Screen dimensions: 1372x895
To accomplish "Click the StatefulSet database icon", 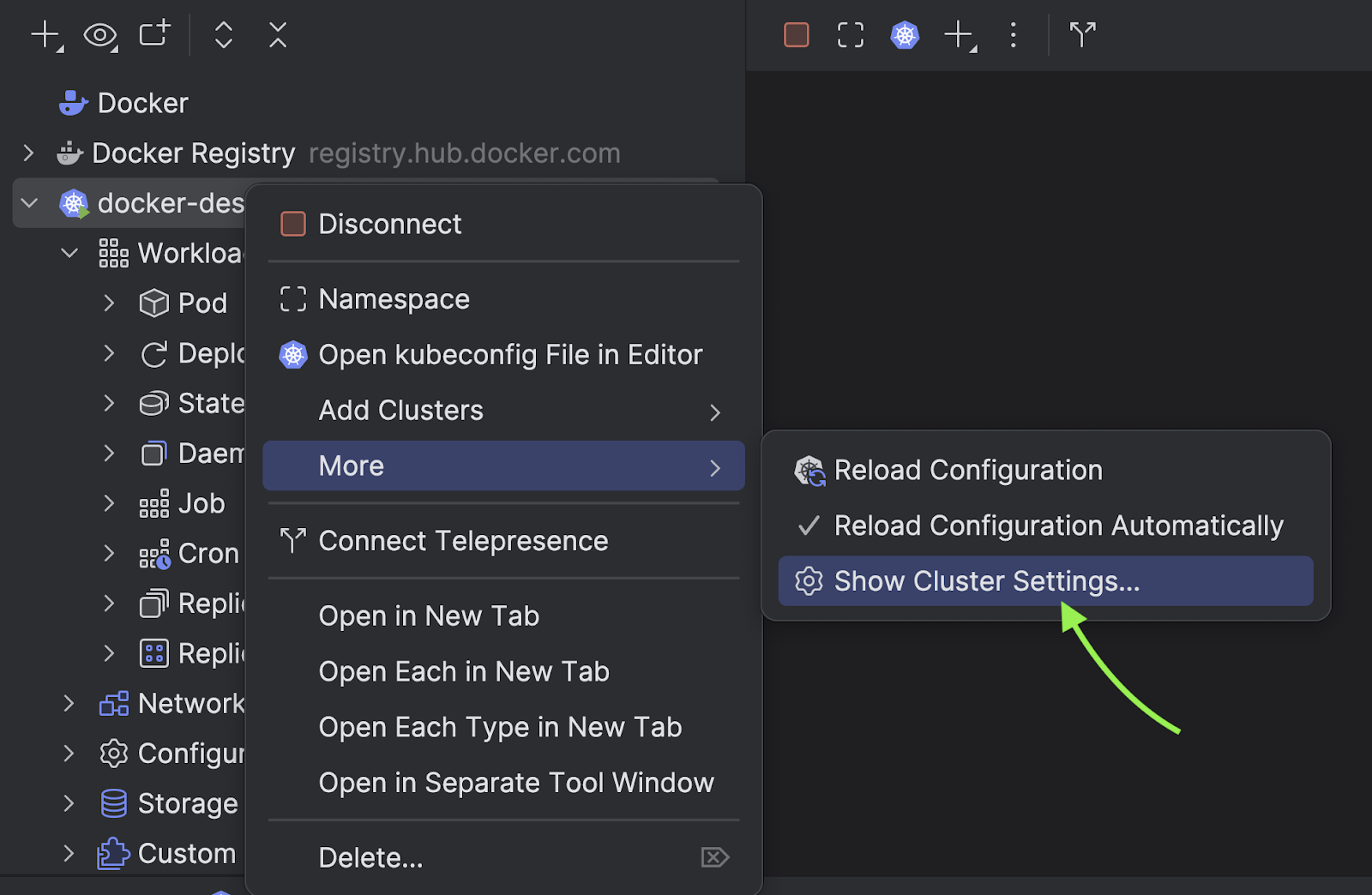I will [x=153, y=404].
